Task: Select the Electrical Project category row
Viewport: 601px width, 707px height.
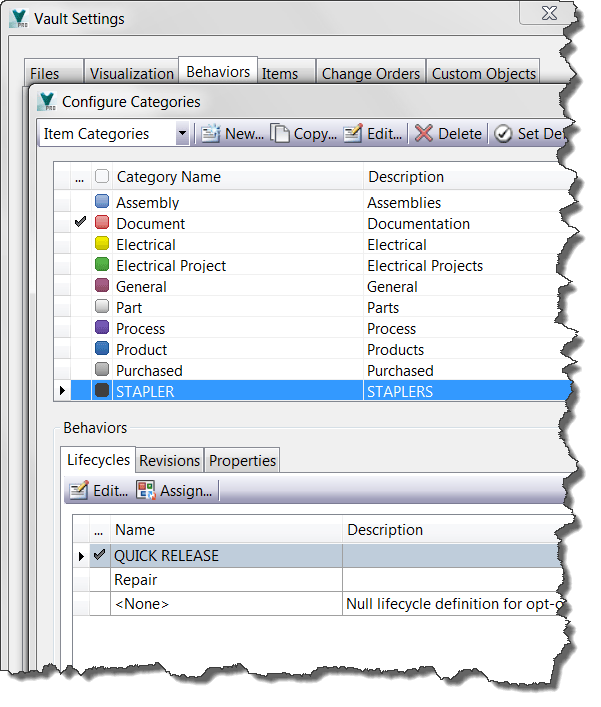Action: 311,265
